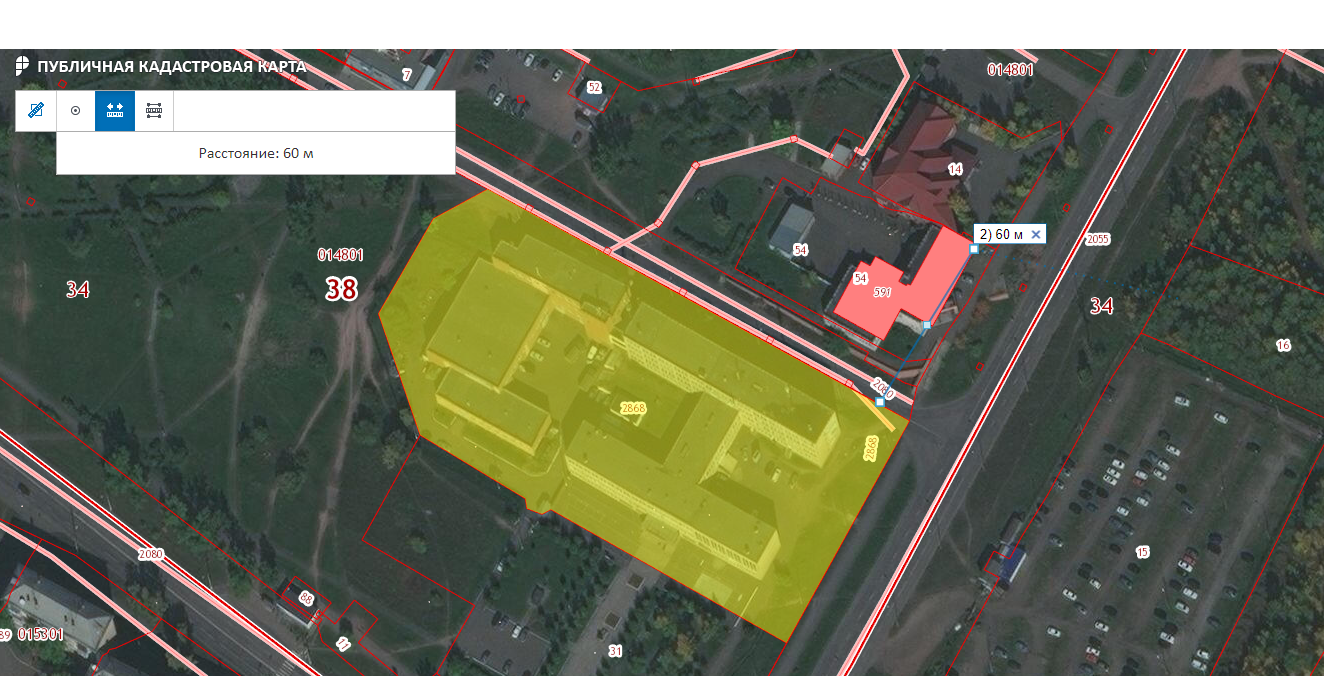The height and width of the screenshot is (676, 1324).
Task: Open the ПУБЛИЧНАЯ КАДАСТРОВАЯ КАРТА title link
Action: pos(171,67)
